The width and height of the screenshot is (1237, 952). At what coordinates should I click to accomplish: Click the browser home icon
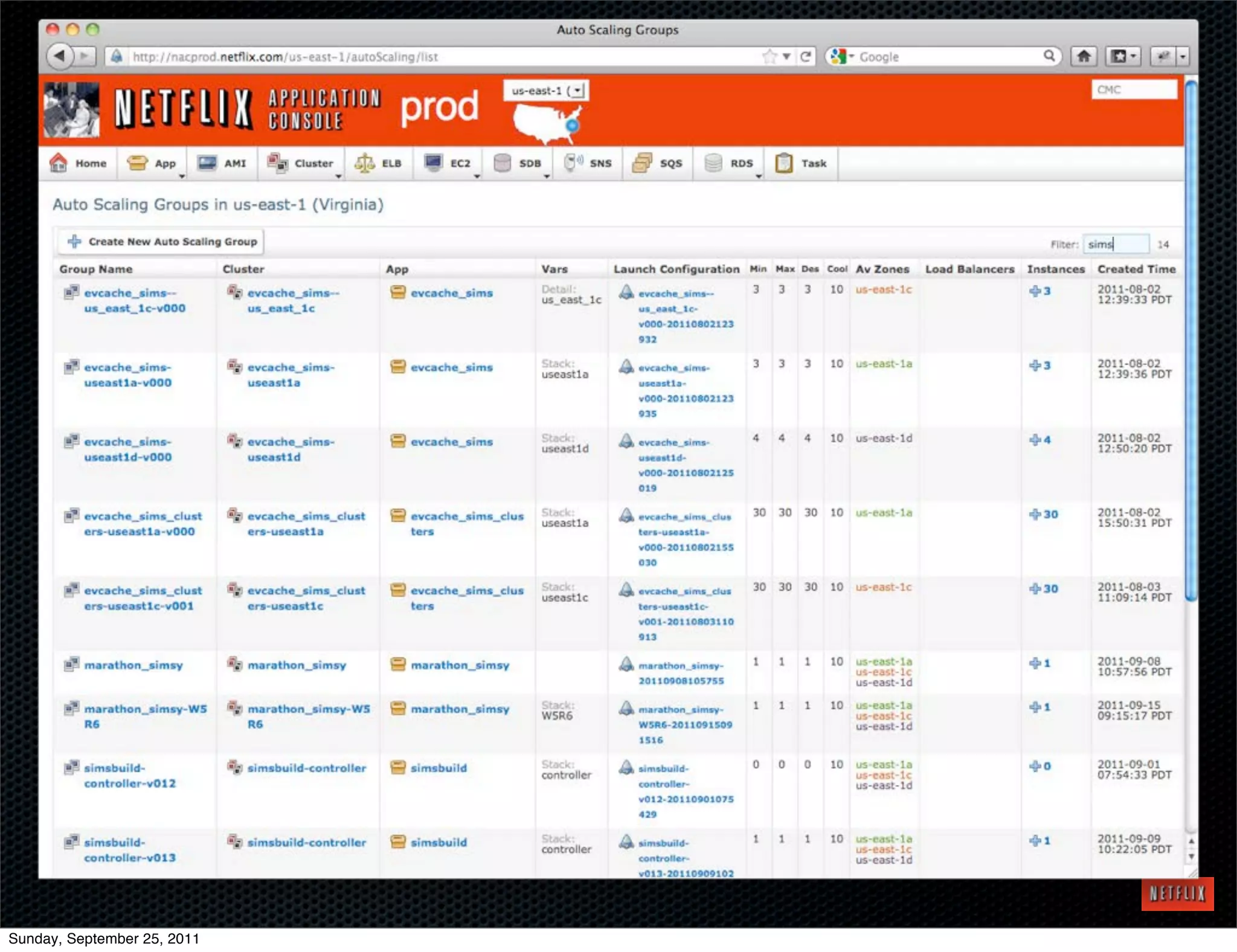(x=1084, y=56)
